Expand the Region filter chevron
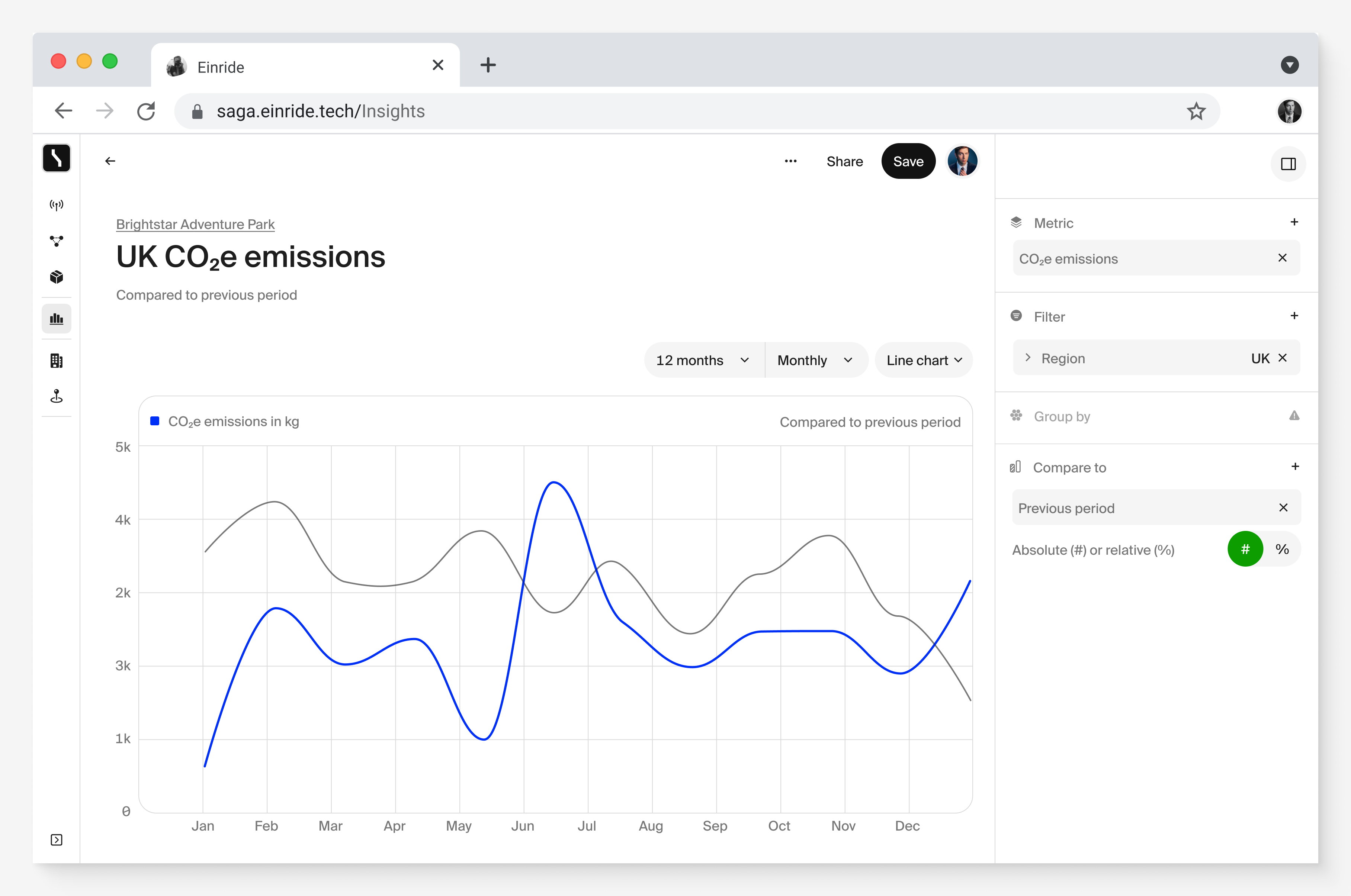The height and width of the screenshot is (896, 1351). pyautogui.click(x=1027, y=358)
